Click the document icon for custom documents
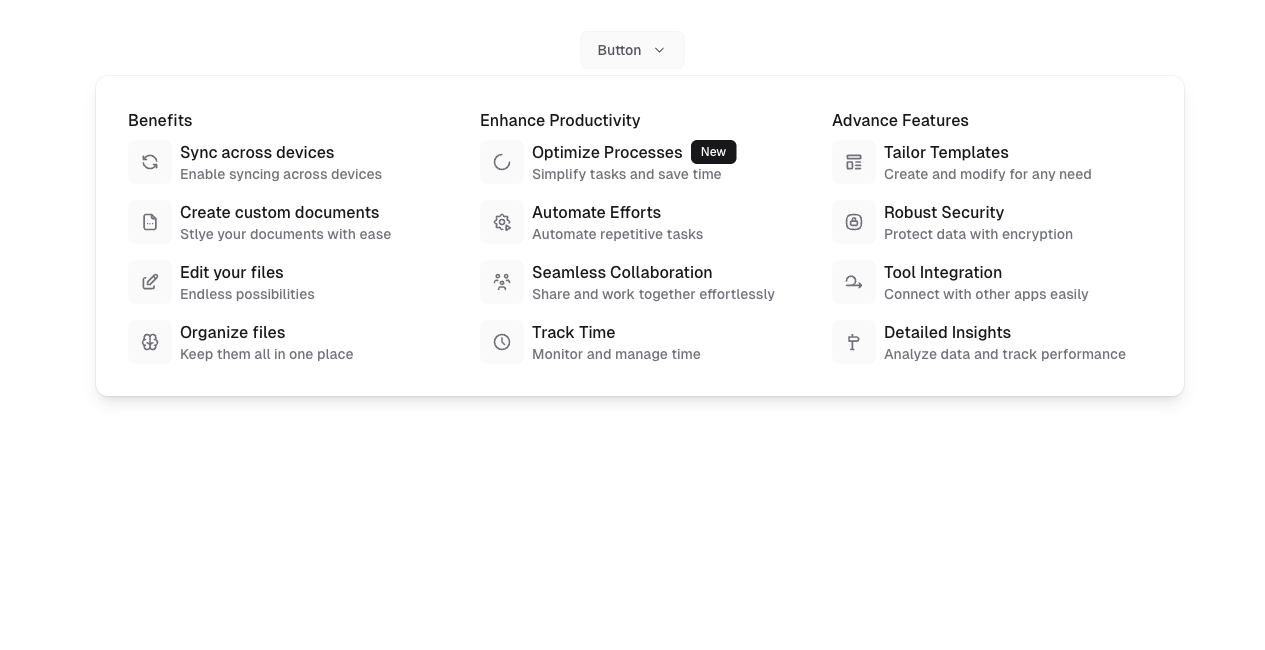1265x650 pixels. [150, 222]
